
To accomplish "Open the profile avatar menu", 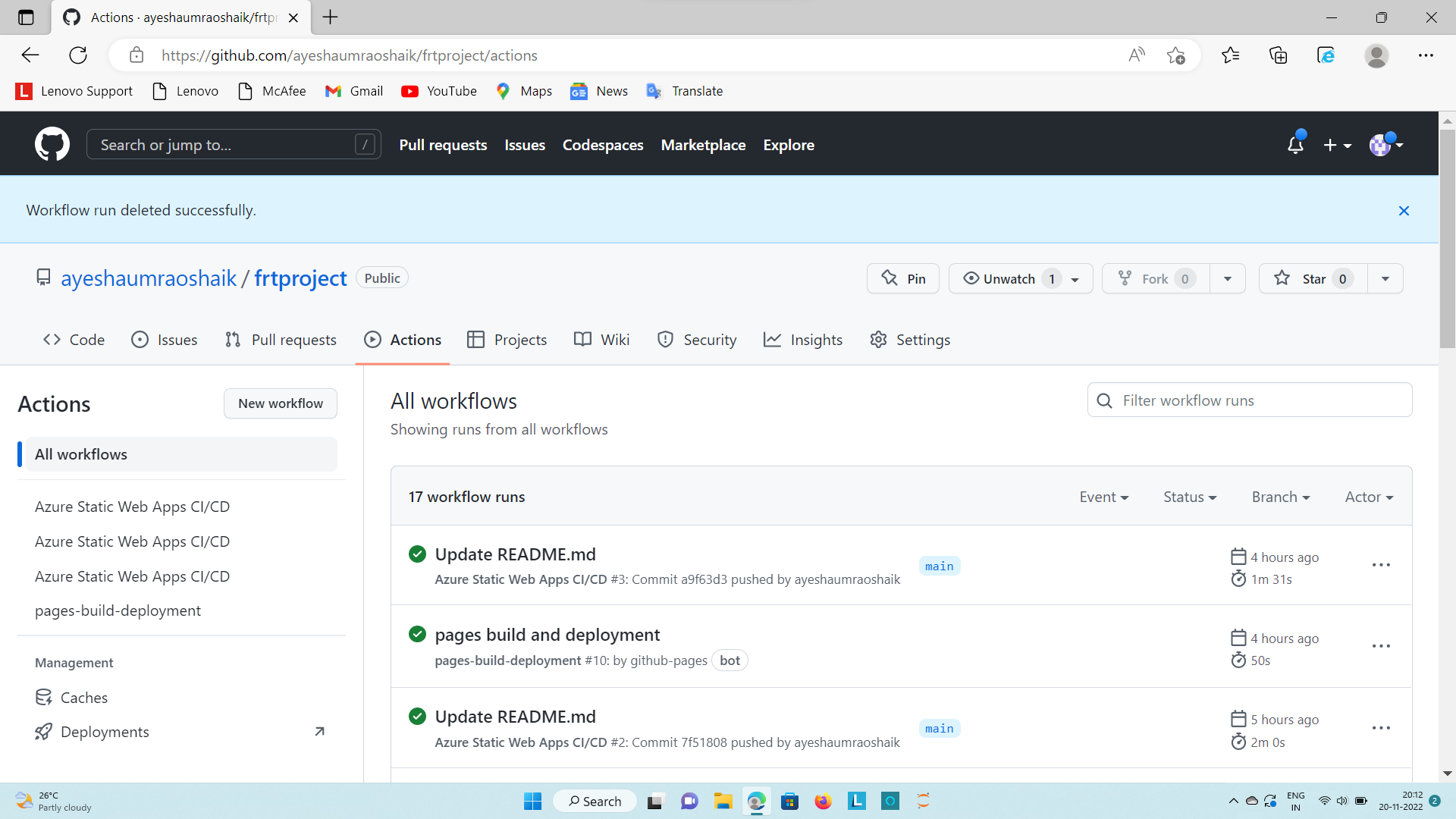I will pos(1381,144).
